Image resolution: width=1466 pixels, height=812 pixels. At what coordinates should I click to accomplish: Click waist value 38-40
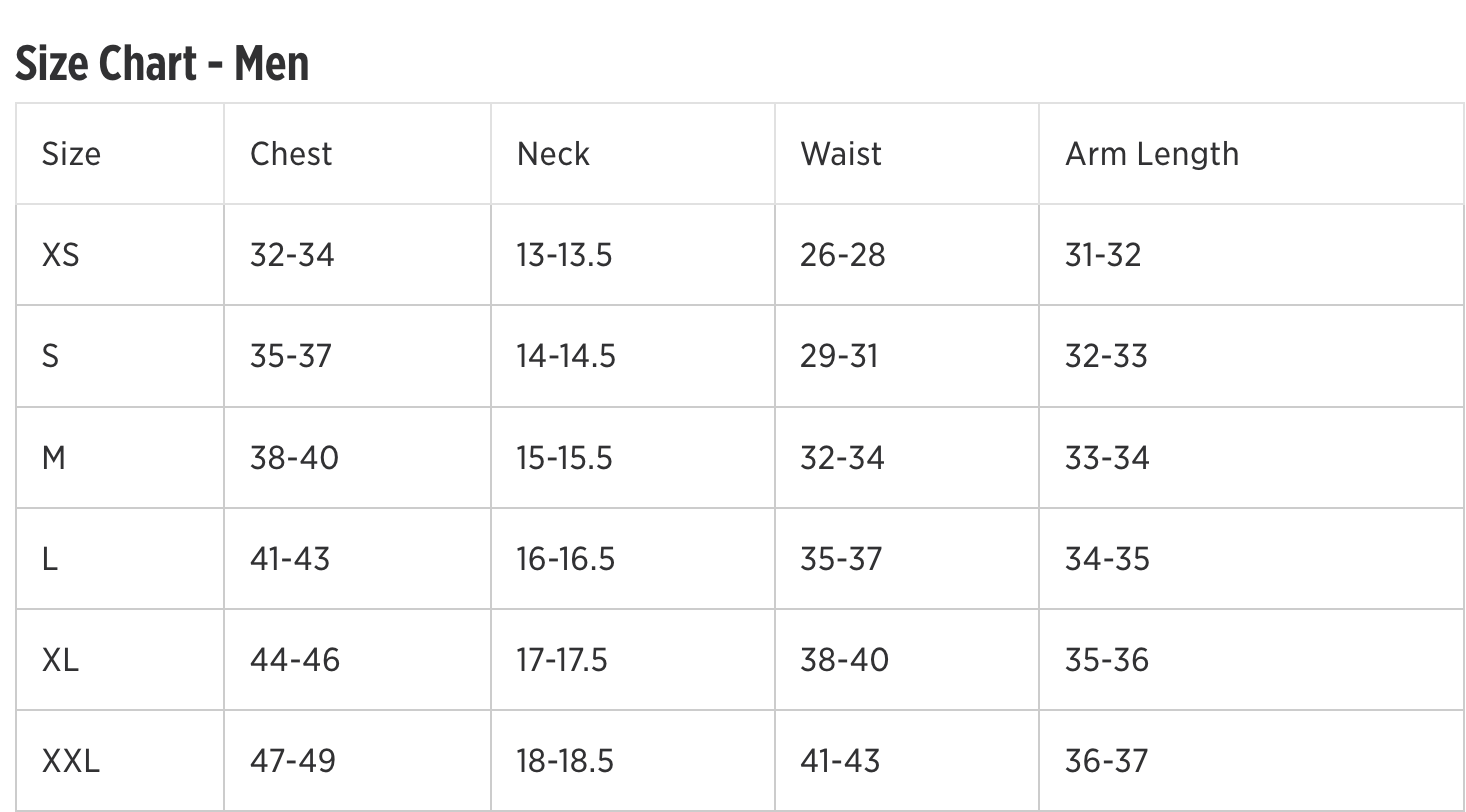pyautogui.click(x=844, y=660)
